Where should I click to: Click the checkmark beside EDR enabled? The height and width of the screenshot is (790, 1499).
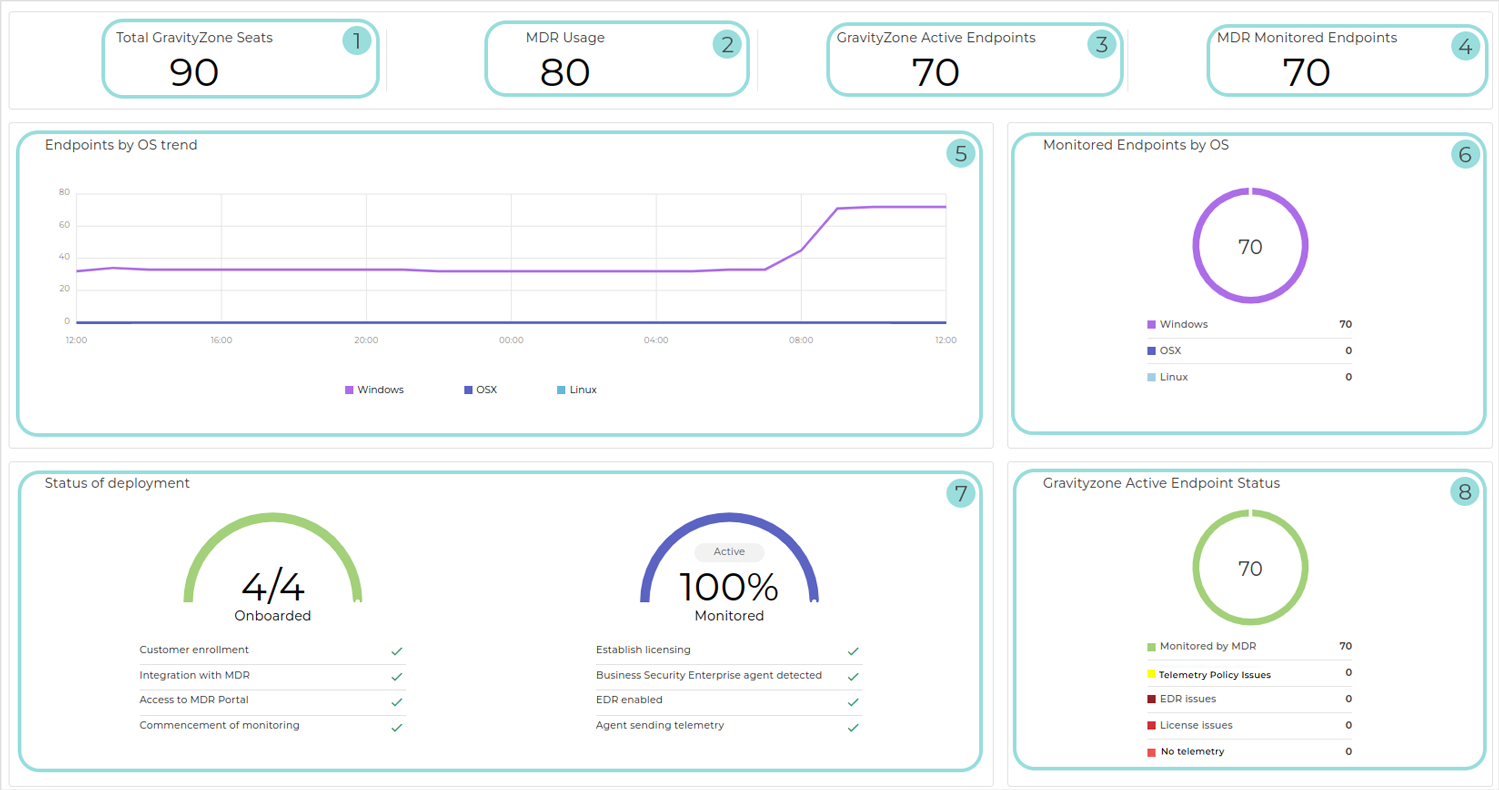tap(853, 702)
